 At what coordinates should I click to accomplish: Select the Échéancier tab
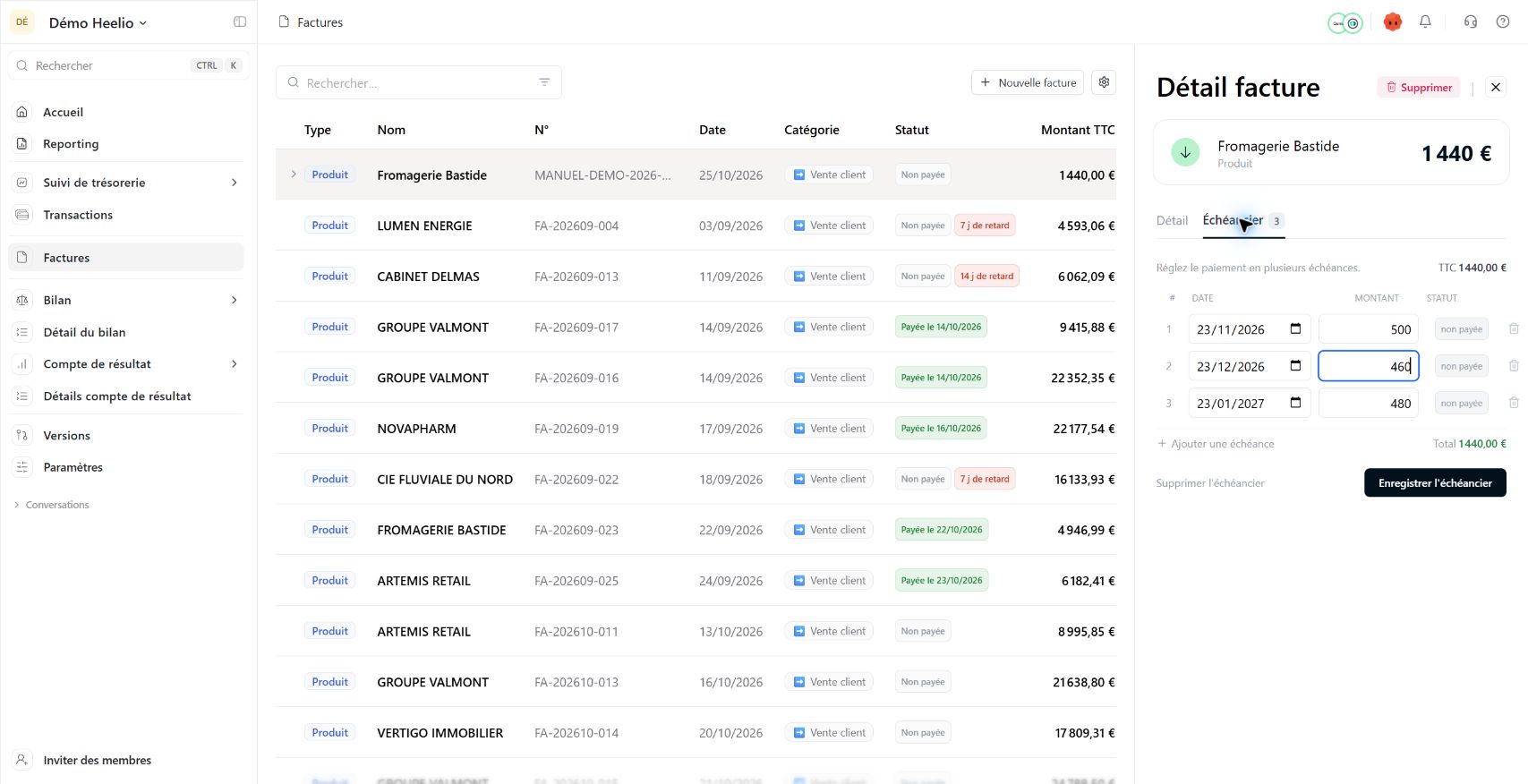[x=1242, y=220]
